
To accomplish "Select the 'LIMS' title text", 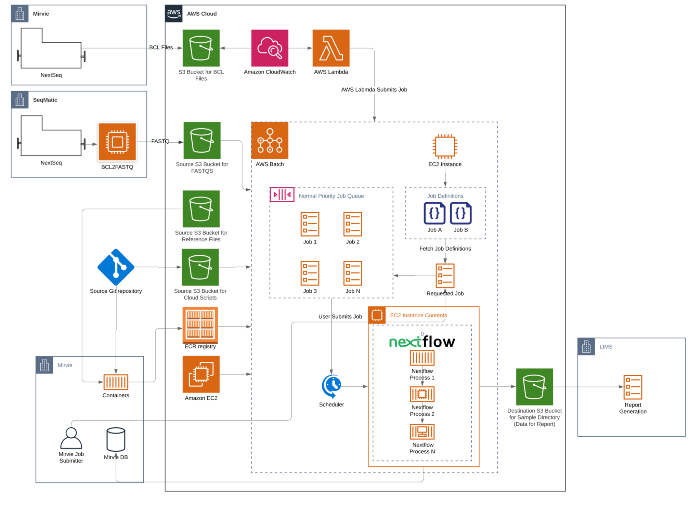I will (x=606, y=347).
